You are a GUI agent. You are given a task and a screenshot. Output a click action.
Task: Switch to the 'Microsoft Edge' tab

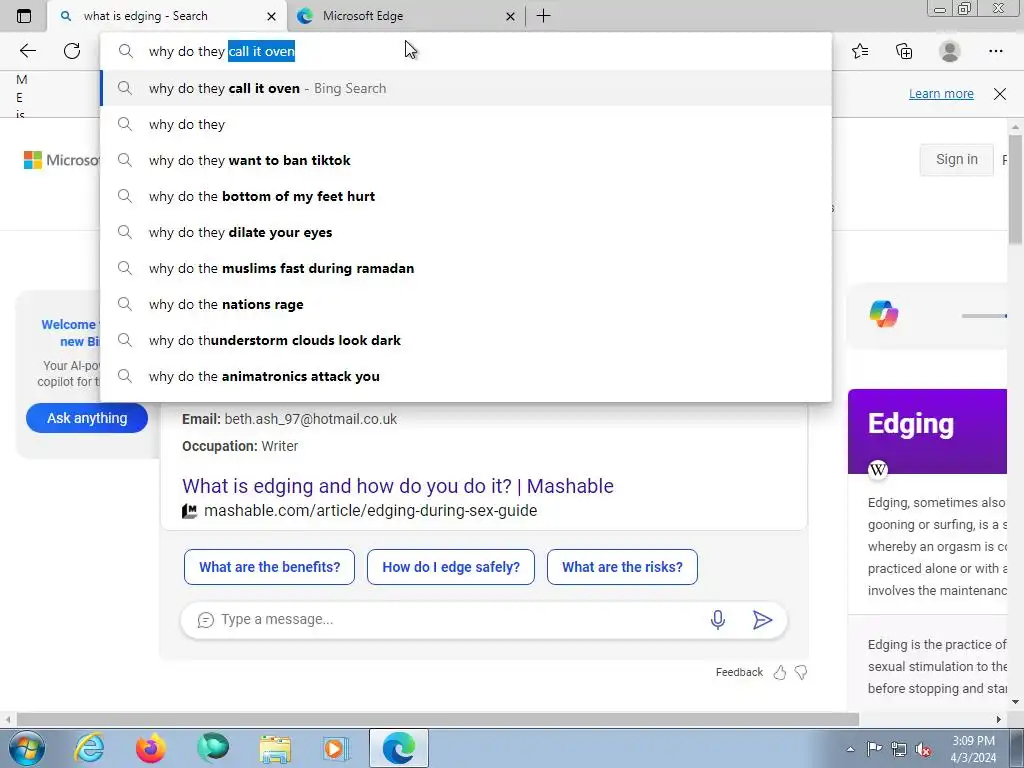(x=405, y=16)
